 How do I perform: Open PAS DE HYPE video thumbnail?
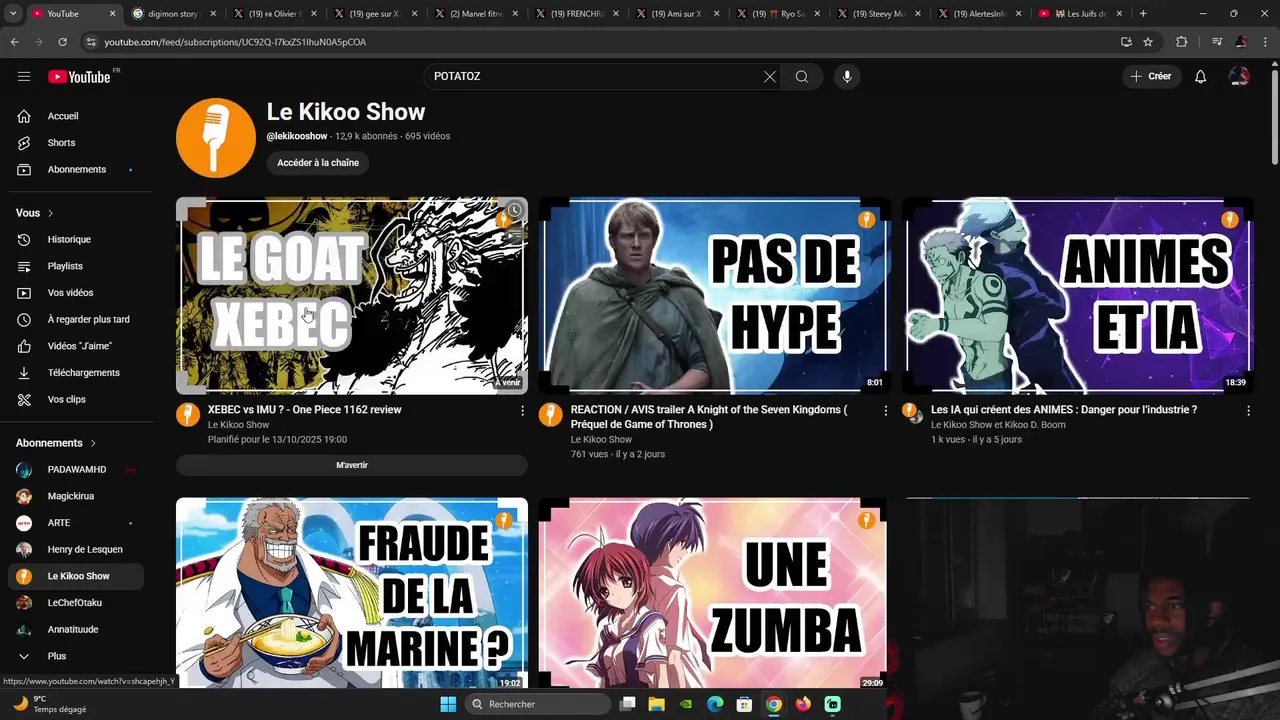point(714,296)
